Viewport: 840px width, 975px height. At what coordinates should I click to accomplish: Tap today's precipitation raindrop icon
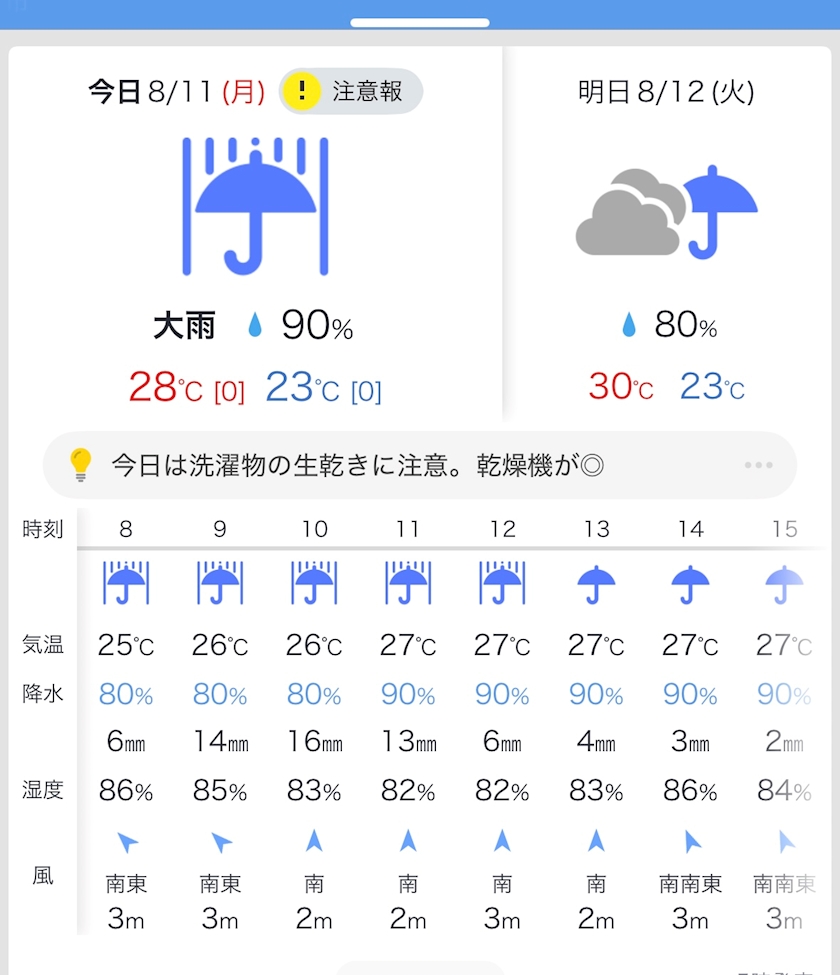click(255, 325)
